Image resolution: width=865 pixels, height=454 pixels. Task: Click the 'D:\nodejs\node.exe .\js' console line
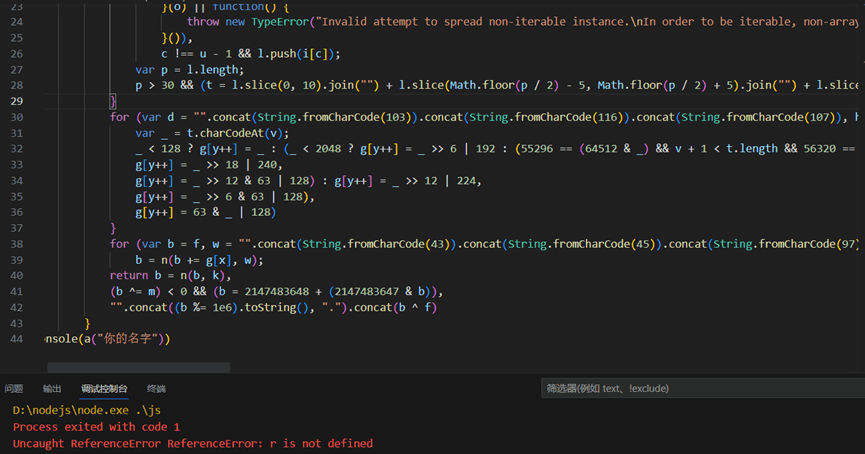pyautogui.click(x=87, y=410)
